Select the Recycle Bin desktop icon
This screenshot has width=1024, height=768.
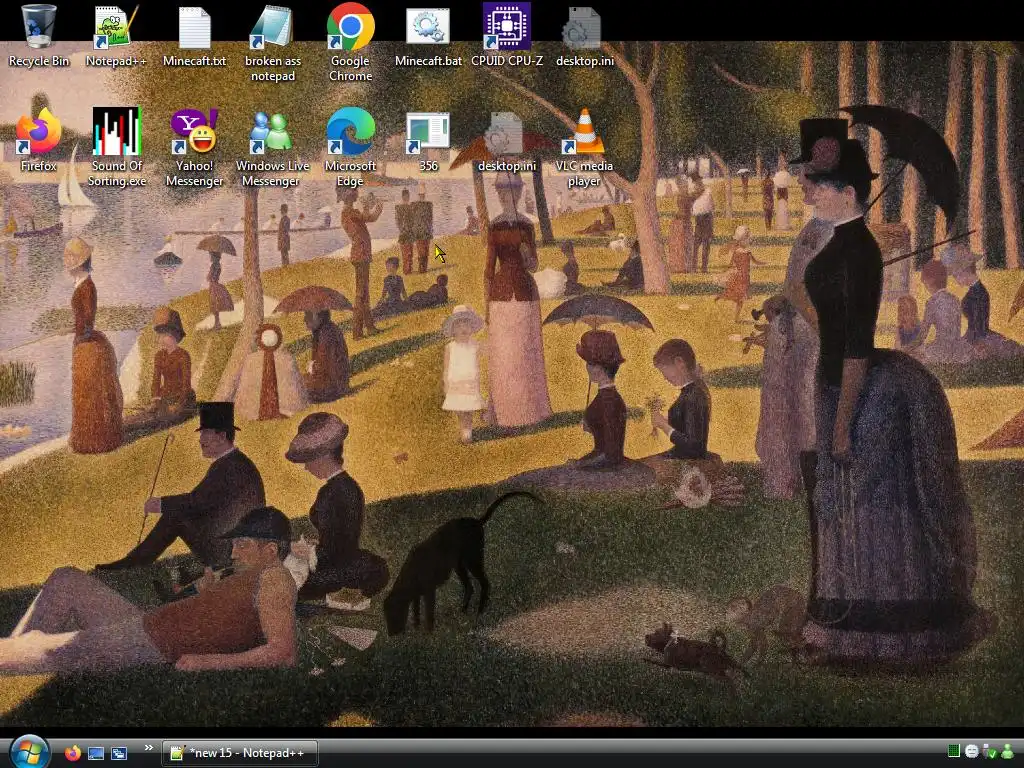39,36
